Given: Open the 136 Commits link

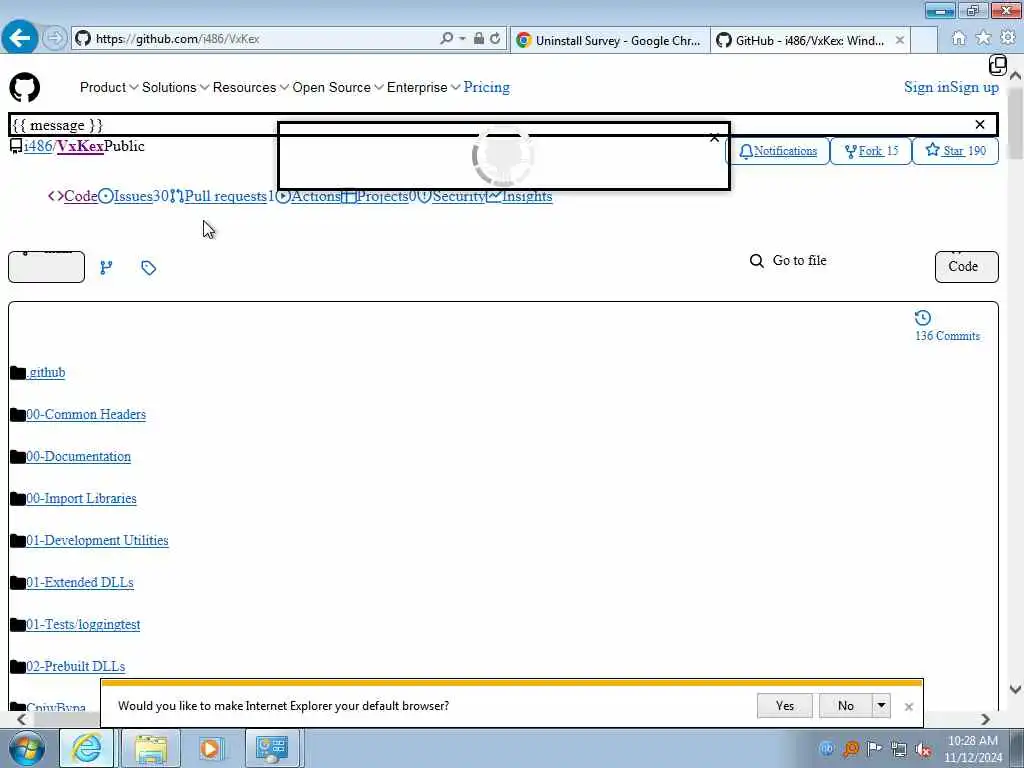Looking at the screenshot, I should click(947, 336).
